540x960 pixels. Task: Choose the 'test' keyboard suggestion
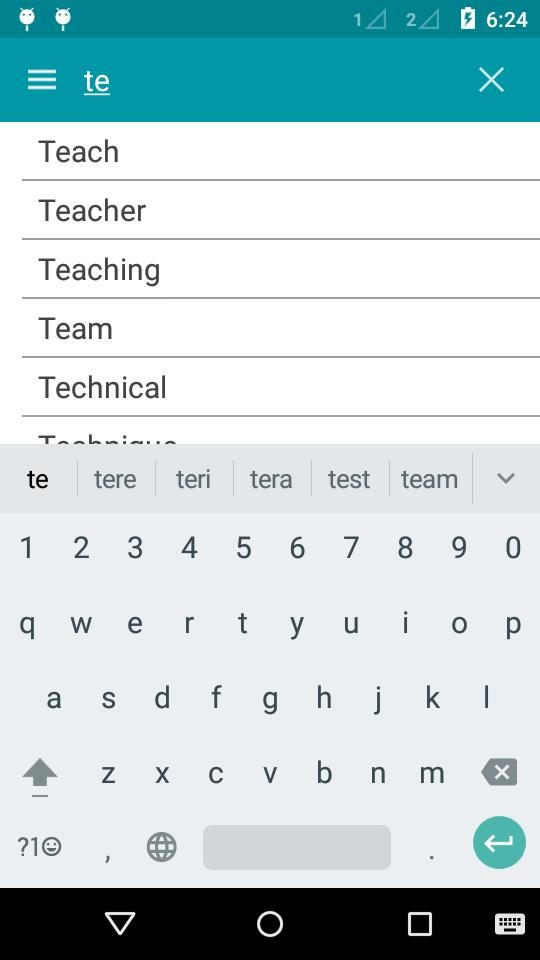click(x=349, y=479)
